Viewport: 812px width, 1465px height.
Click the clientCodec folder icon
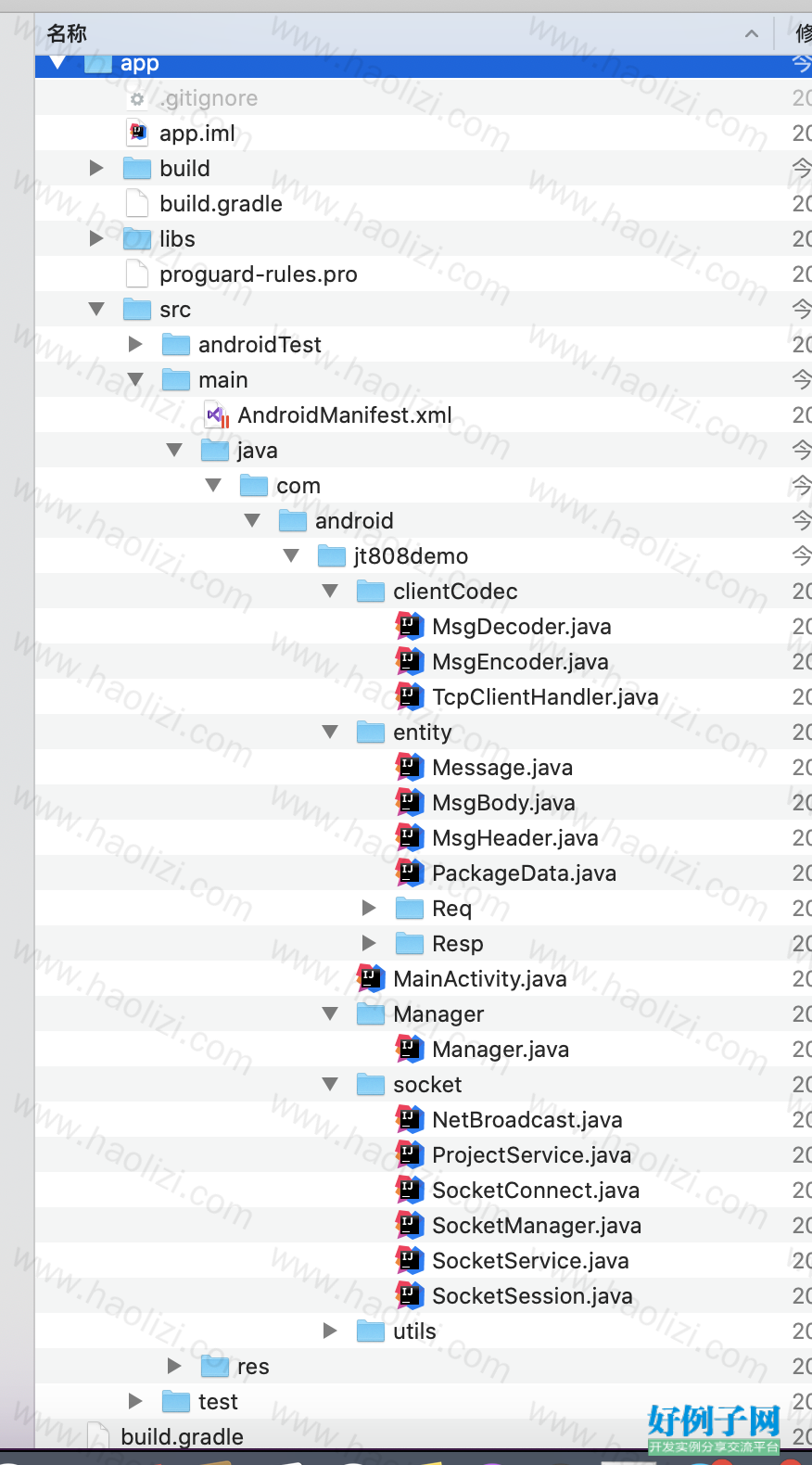371,591
